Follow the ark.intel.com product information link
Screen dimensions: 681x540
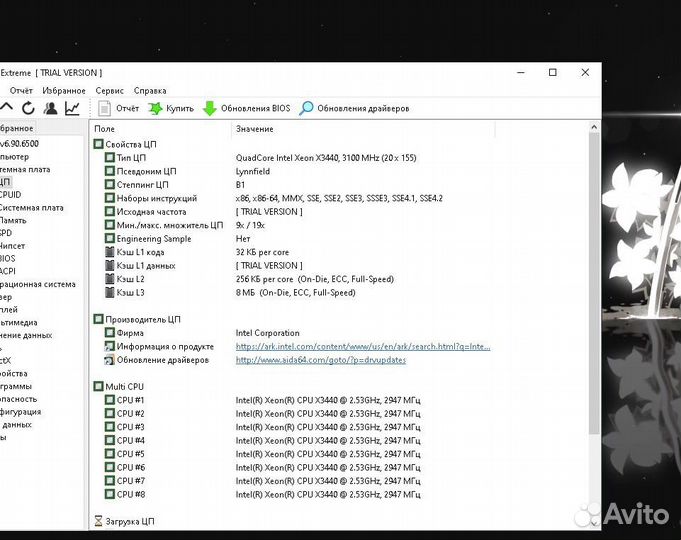(363, 347)
